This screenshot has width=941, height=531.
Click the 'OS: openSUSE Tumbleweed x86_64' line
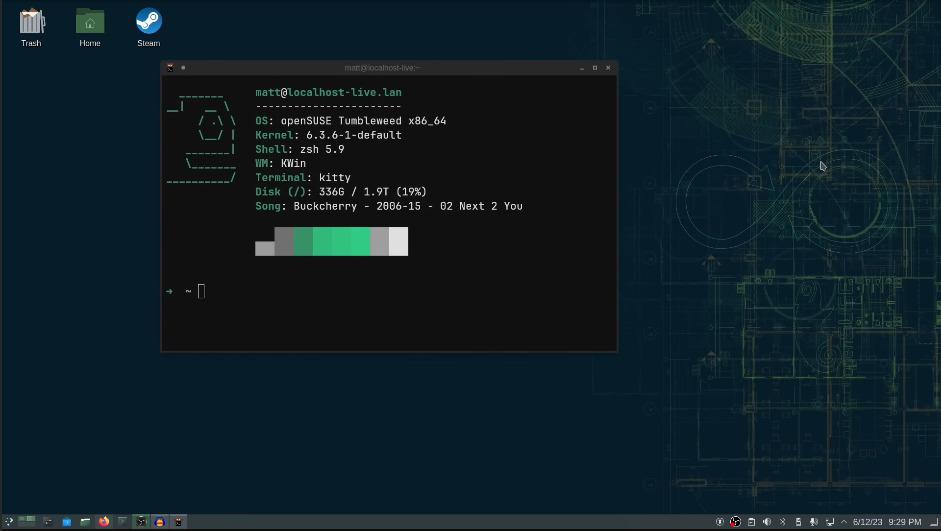coord(350,121)
